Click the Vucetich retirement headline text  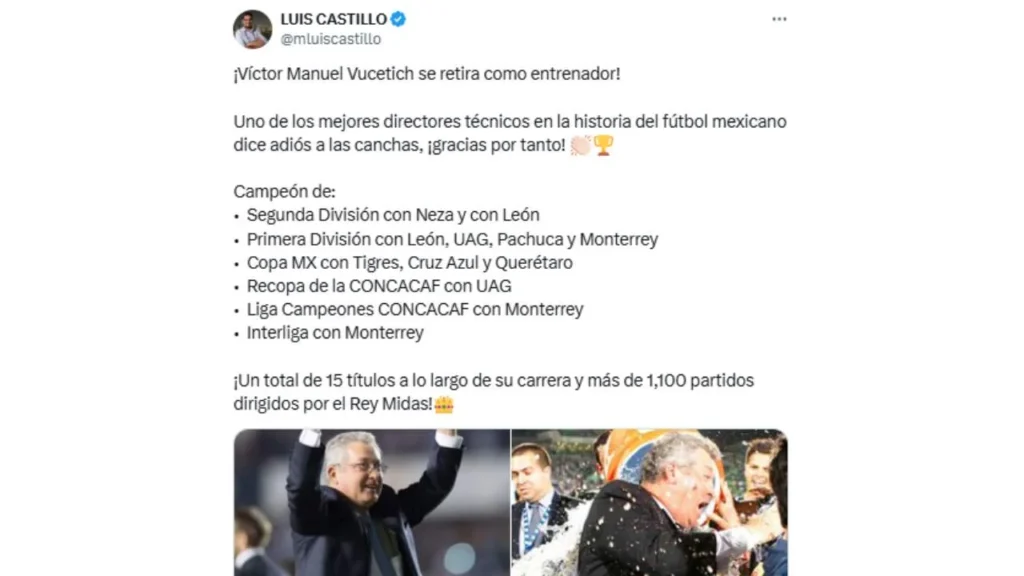[427, 74]
